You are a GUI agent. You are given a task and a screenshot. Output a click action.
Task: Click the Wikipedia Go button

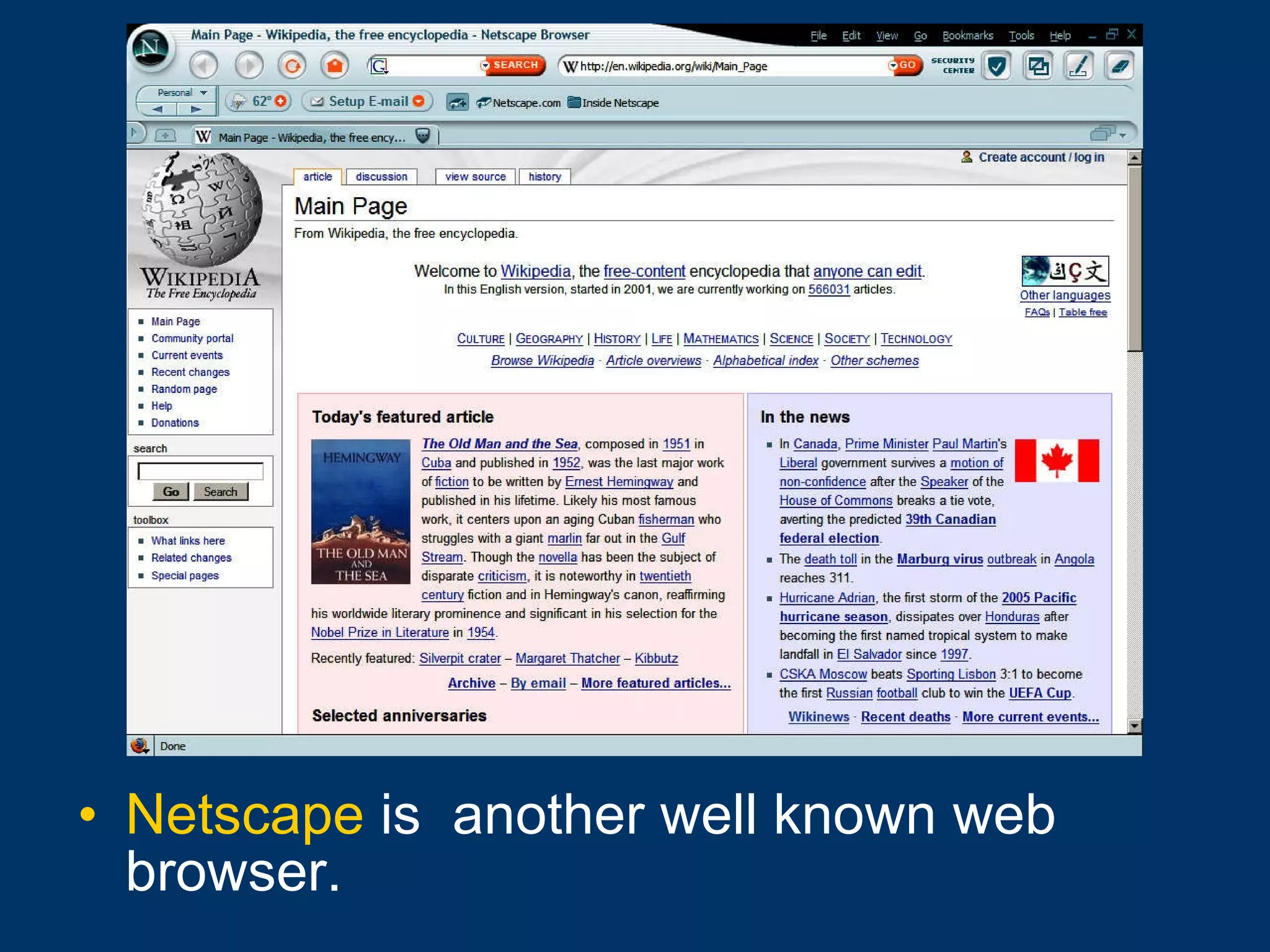pos(171,491)
